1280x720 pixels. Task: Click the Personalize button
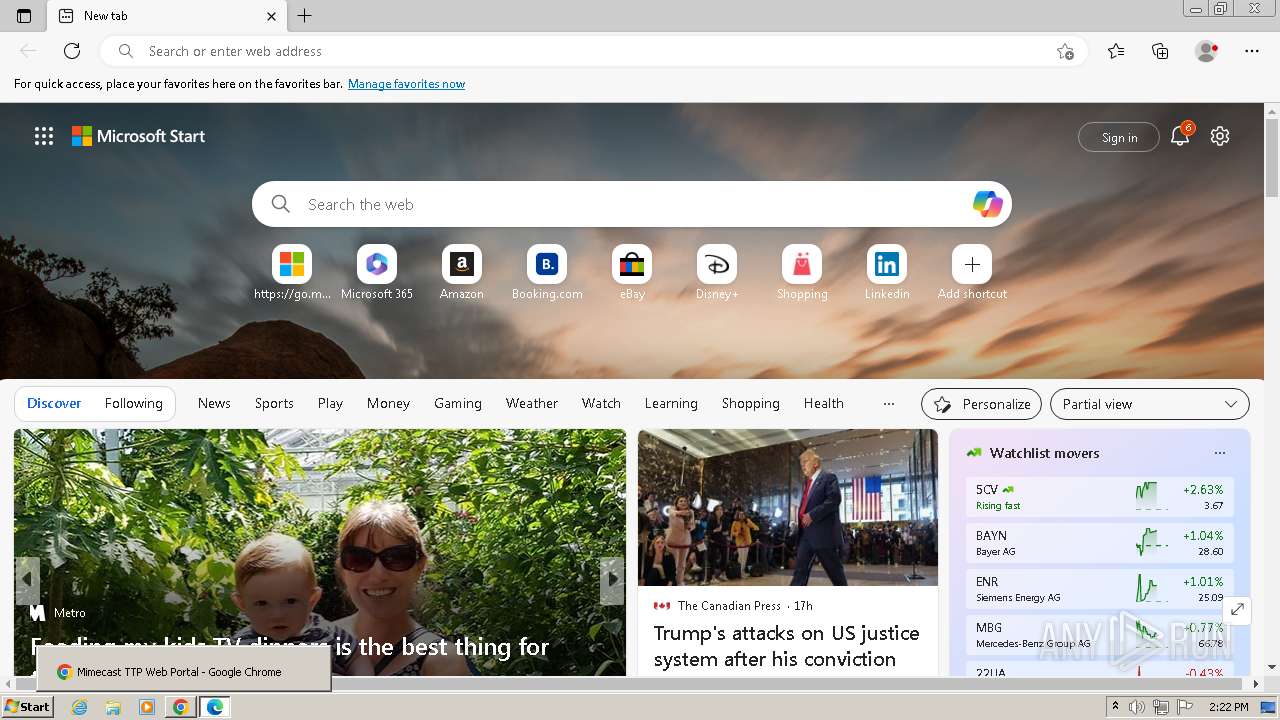tap(981, 404)
